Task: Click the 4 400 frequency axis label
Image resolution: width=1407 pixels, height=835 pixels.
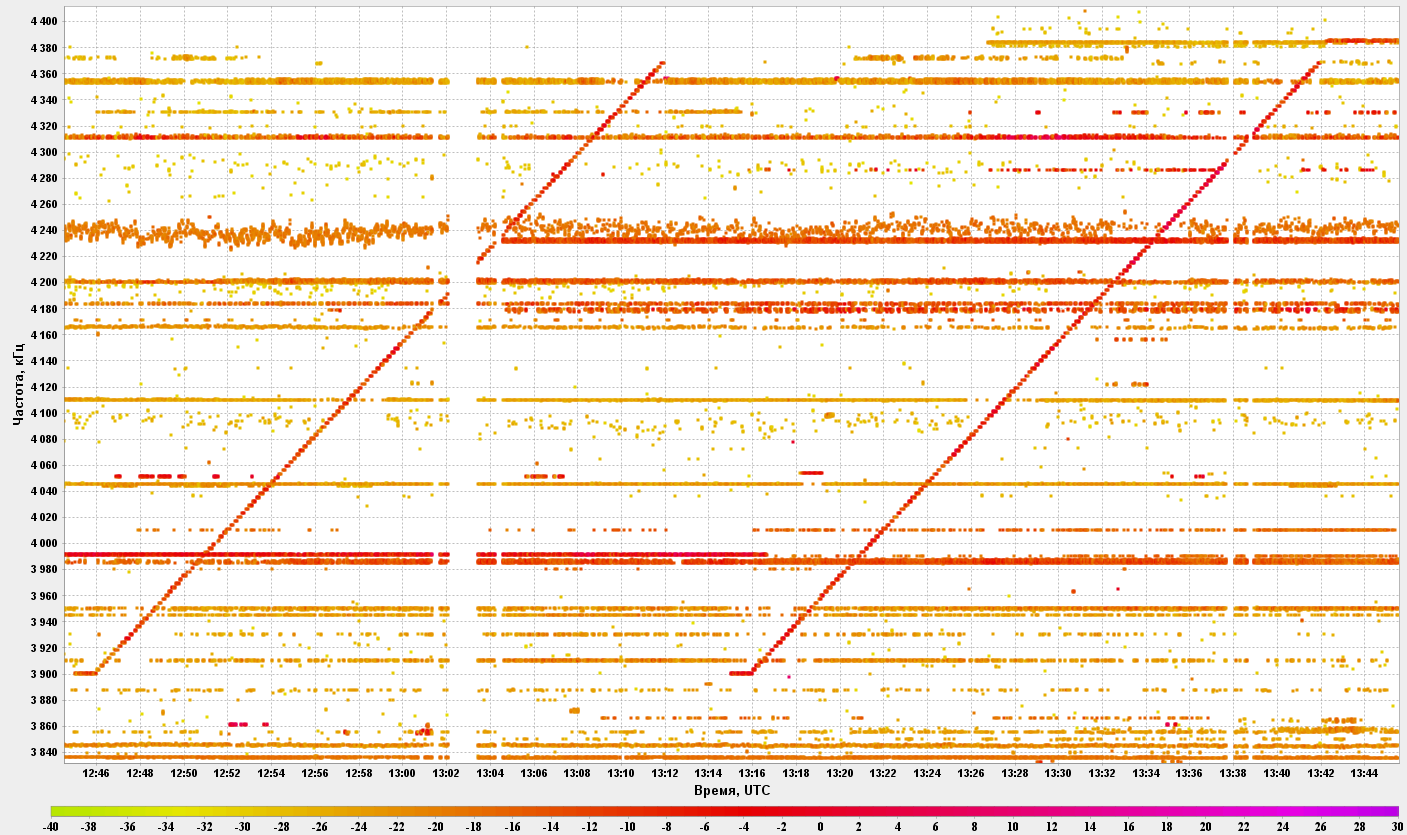Action: tap(44, 22)
